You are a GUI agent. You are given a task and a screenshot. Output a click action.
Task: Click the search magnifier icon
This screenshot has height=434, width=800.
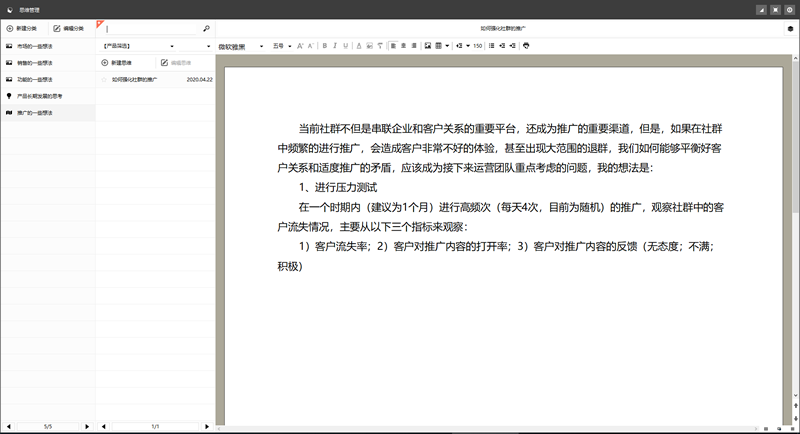(206, 29)
